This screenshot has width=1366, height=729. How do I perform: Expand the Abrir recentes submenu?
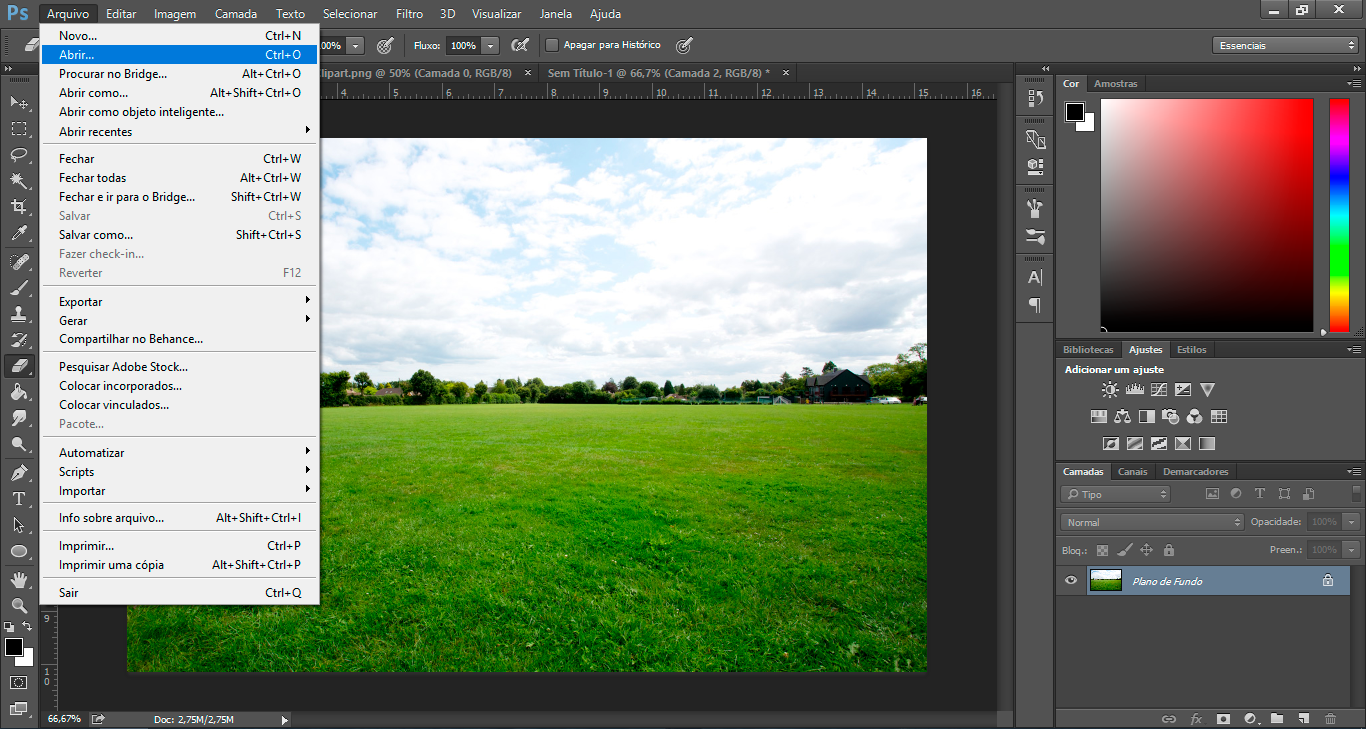point(180,131)
